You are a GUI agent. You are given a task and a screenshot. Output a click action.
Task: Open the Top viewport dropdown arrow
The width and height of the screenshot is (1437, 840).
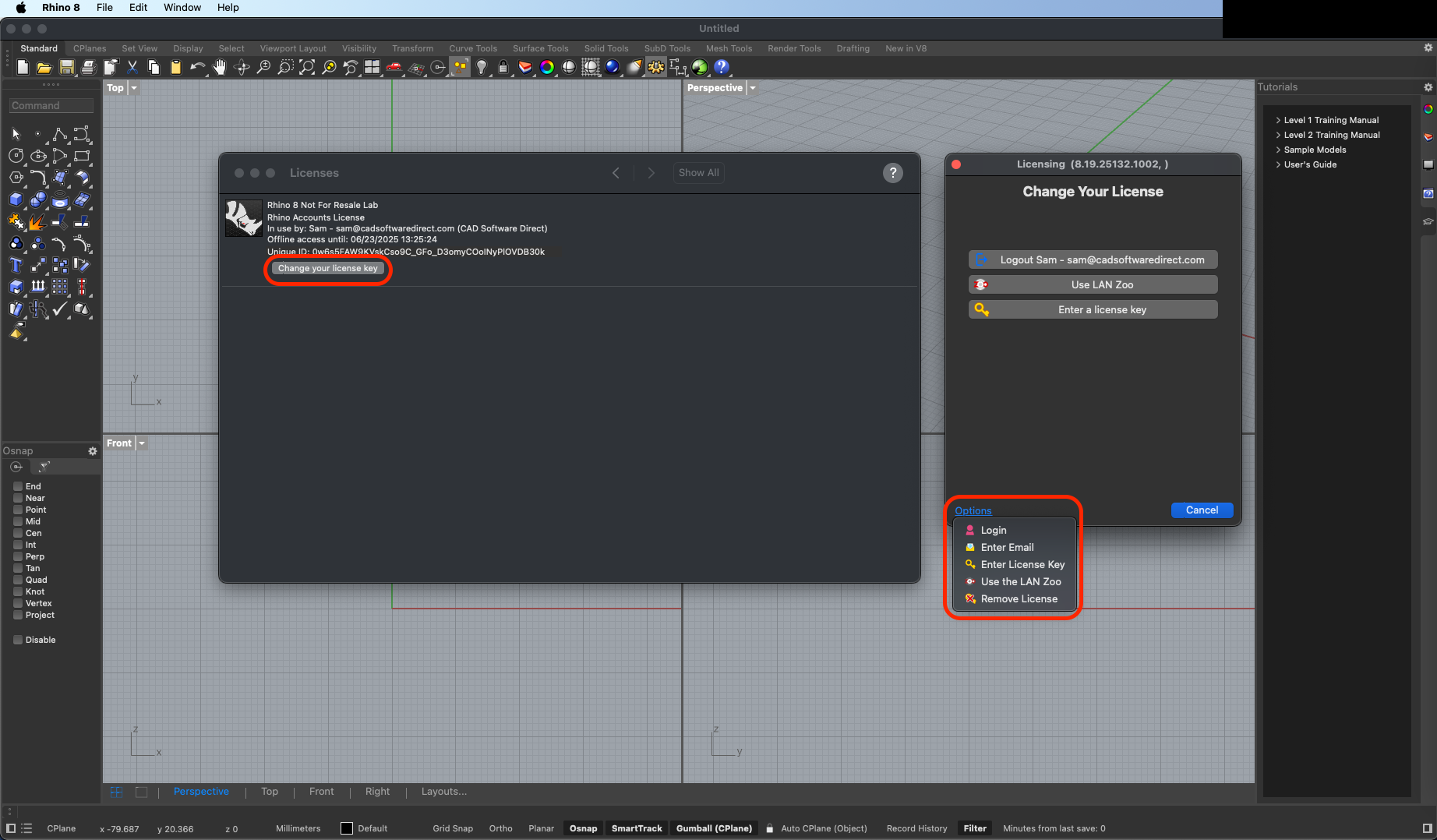tap(134, 88)
